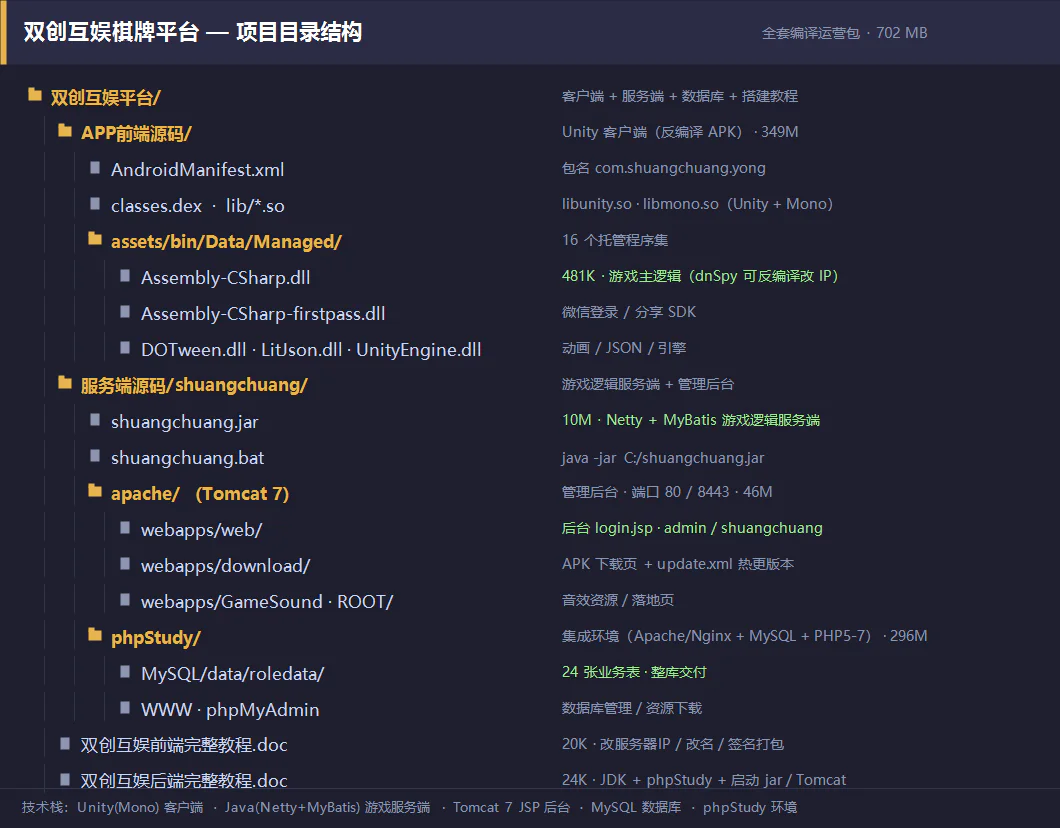This screenshot has height=828, width=1060.
Task: Select shuangchuang.jar file name
Action: coord(185,422)
